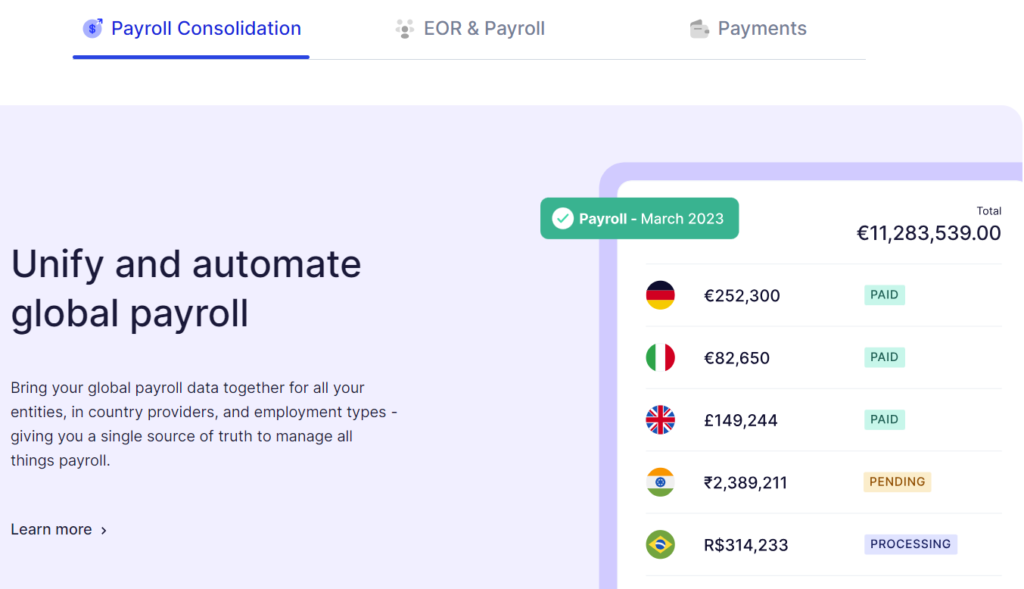Click the Unify and automate global payroll heading
This screenshot has height=589, width=1024.
[x=186, y=288]
